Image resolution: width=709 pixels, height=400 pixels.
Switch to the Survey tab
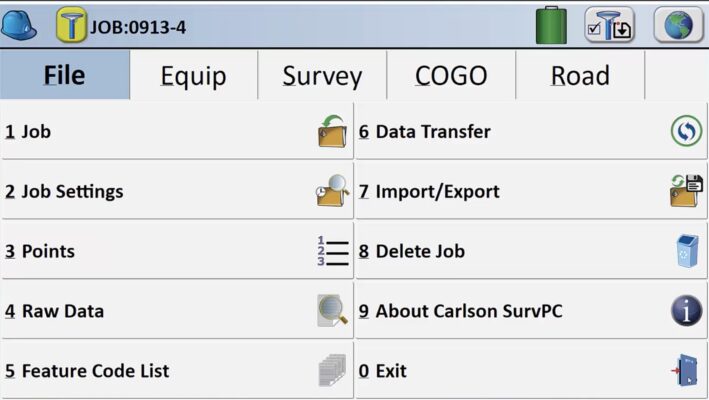tap(322, 75)
